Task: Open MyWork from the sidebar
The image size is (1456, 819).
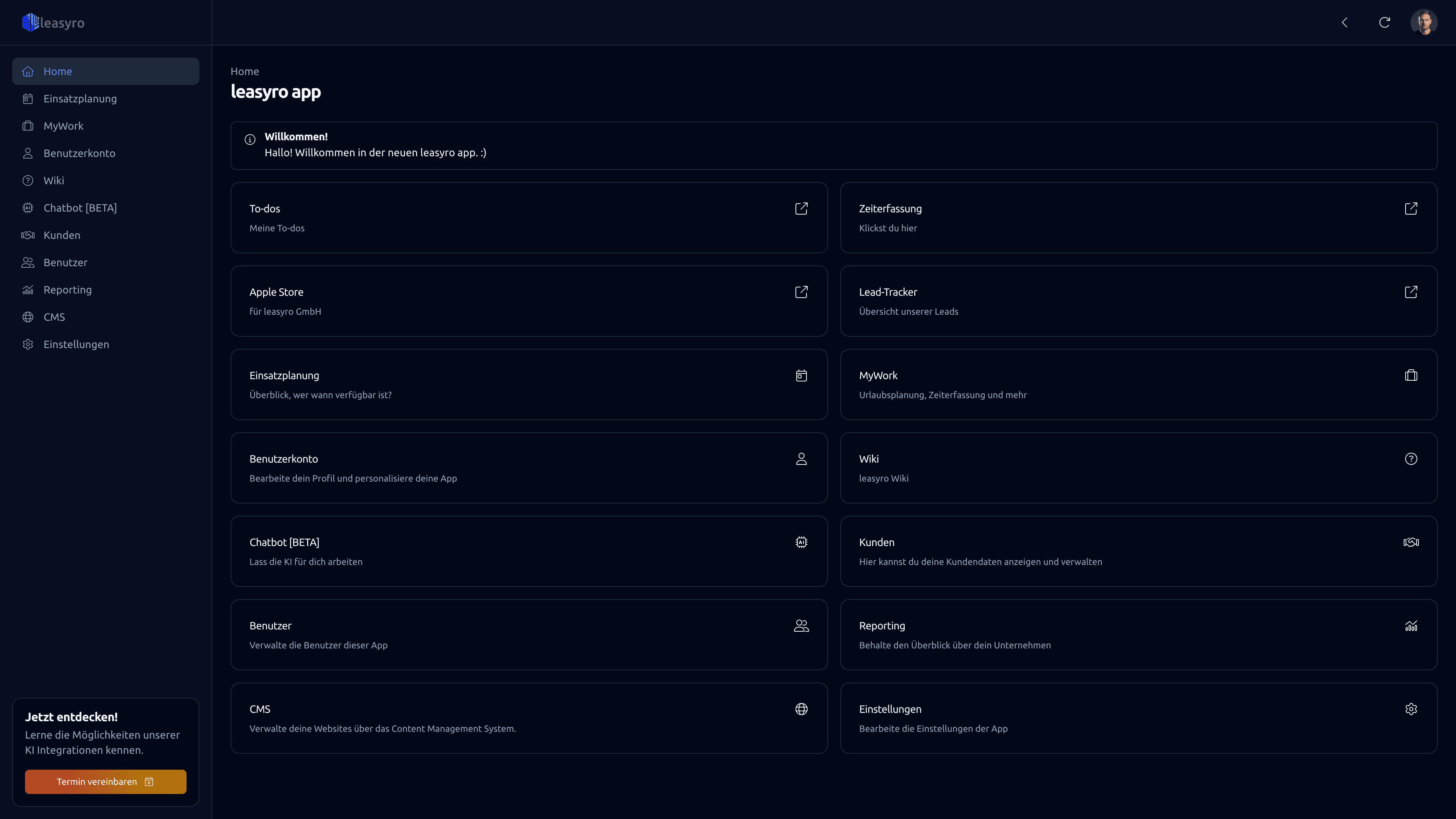Action: [x=63, y=126]
